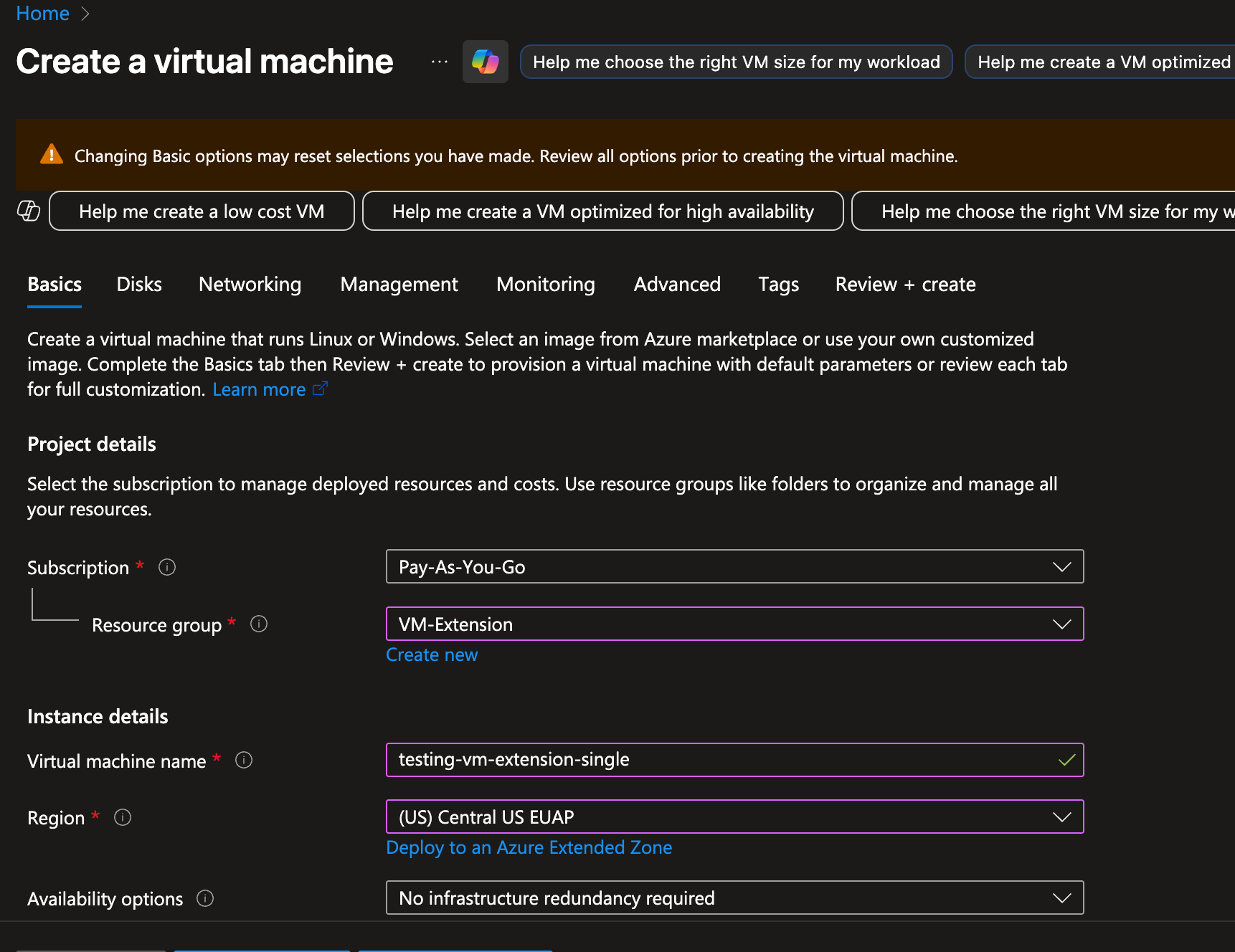Click the Subscription info icon
Image resolution: width=1235 pixels, height=952 pixels.
(166, 567)
